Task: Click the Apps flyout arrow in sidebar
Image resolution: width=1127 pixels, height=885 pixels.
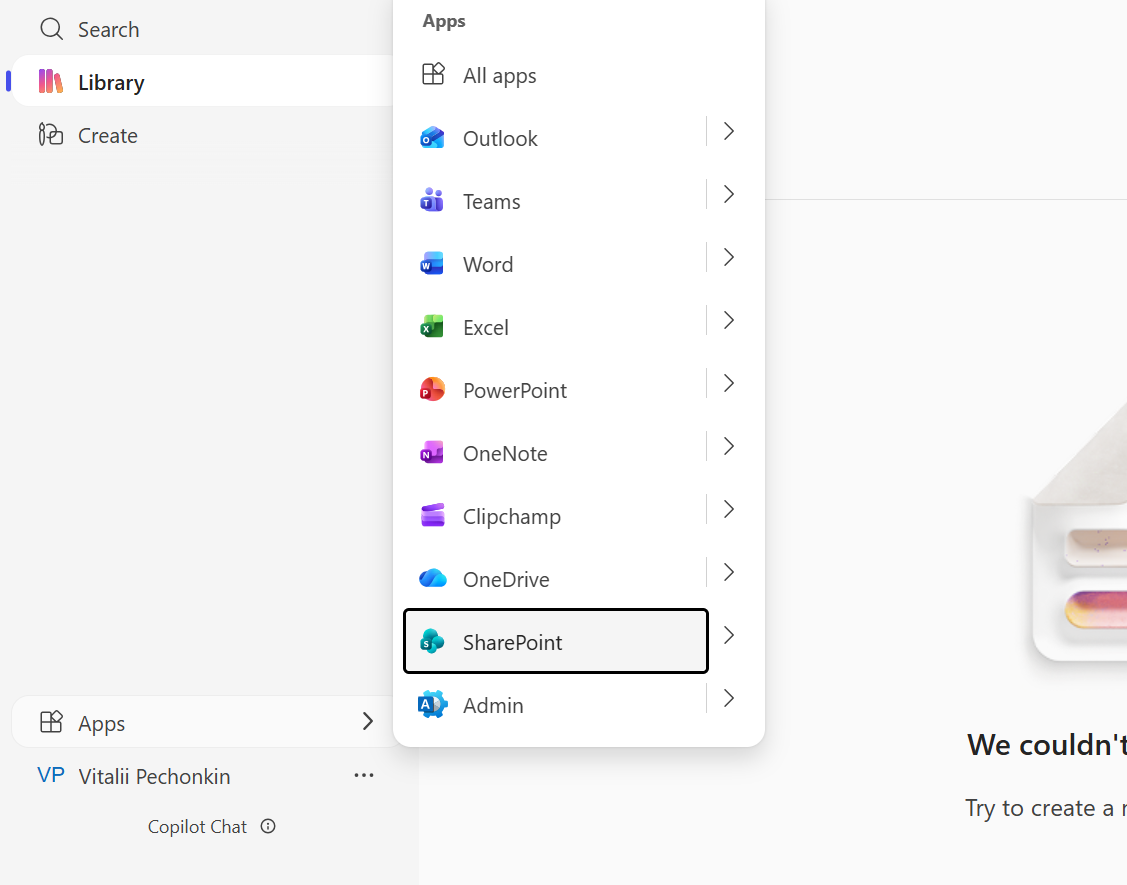Action: (367, 721)
